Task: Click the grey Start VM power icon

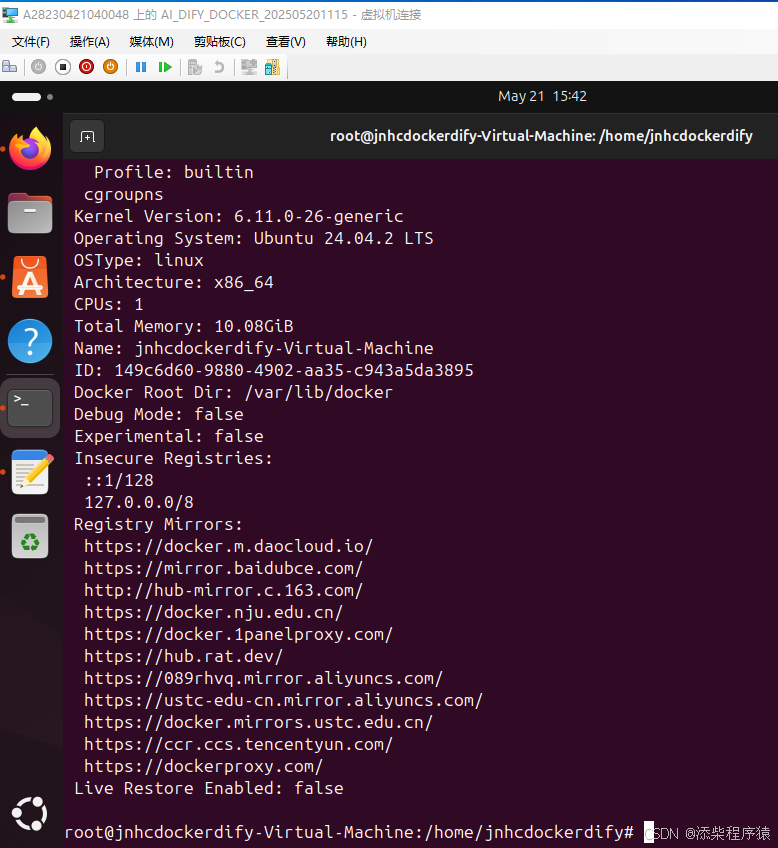Action: (38, 67)
